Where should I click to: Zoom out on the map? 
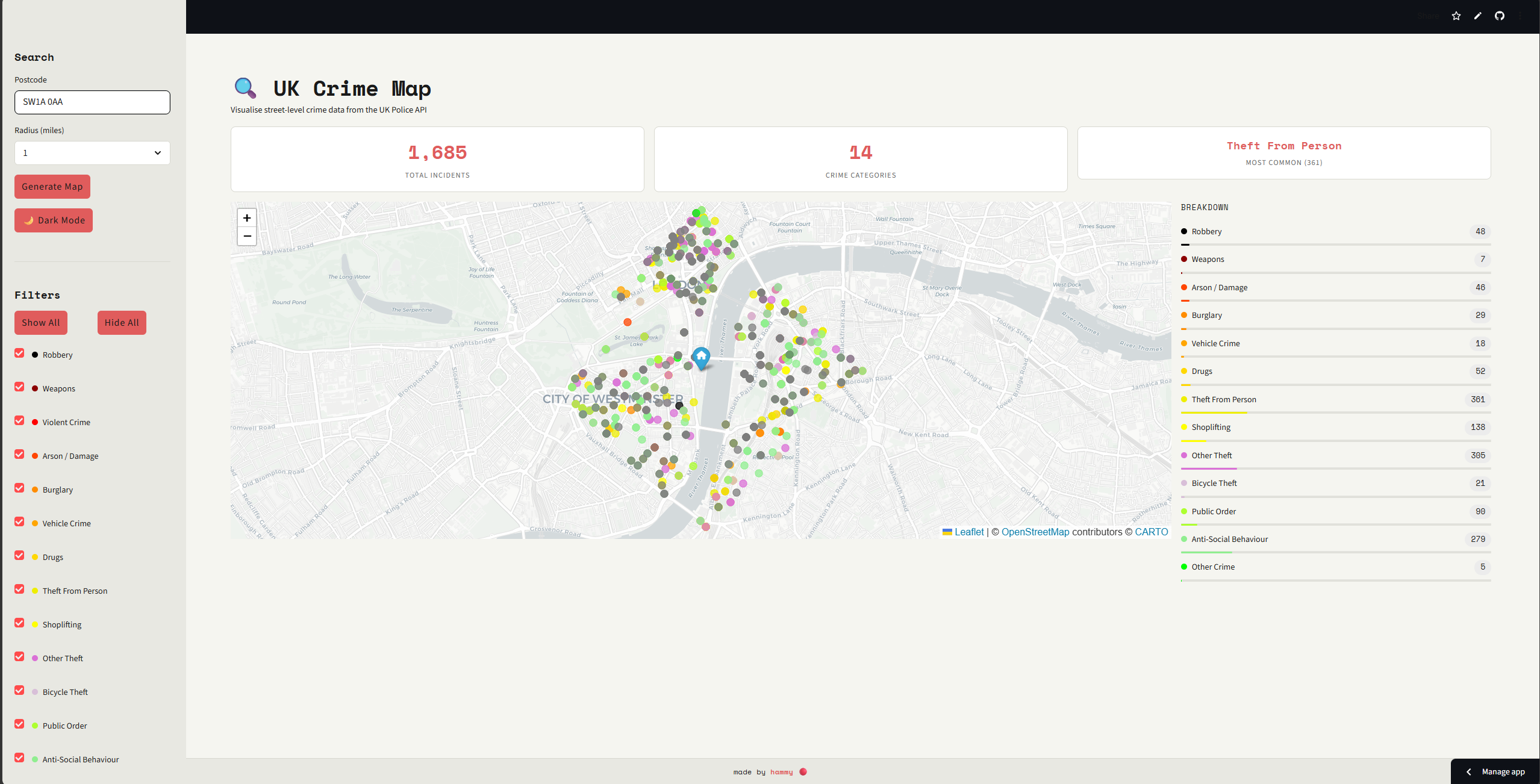click(247, 236)
